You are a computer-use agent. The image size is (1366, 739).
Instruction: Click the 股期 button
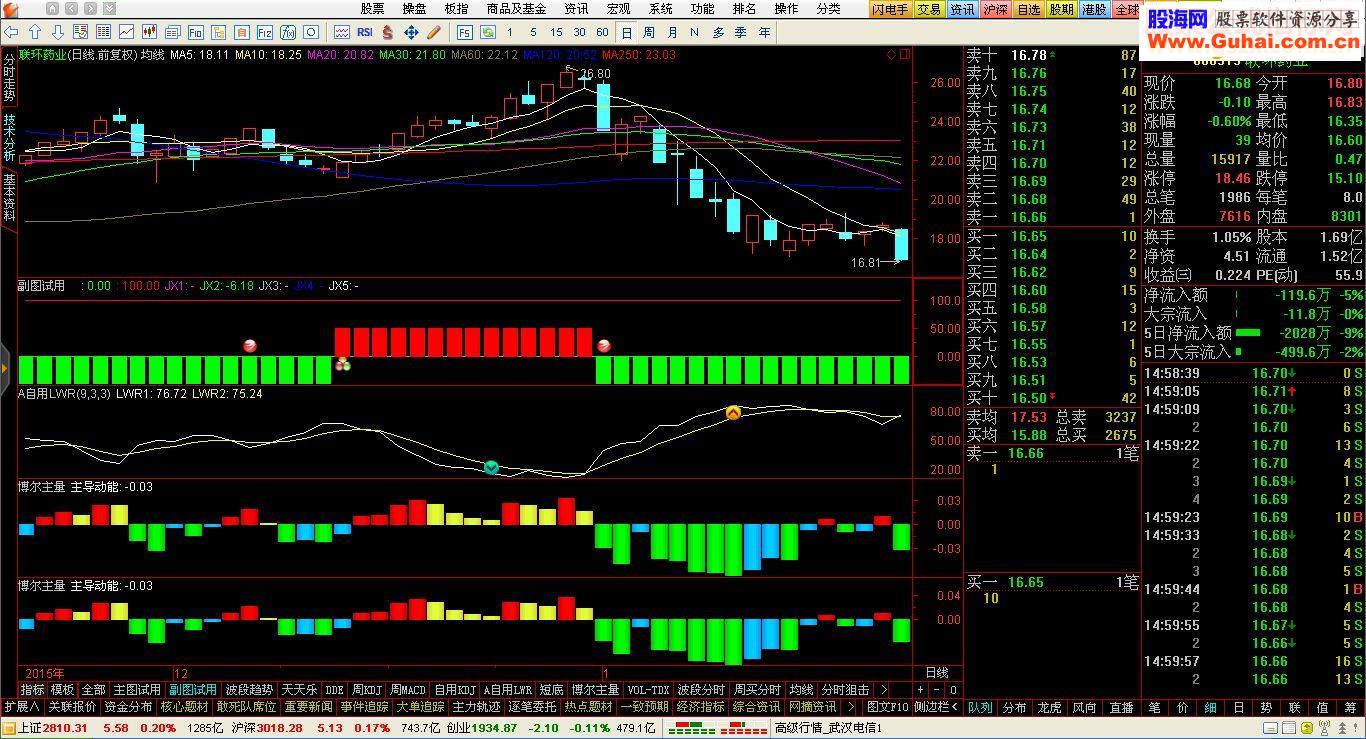click(1061, 9)
